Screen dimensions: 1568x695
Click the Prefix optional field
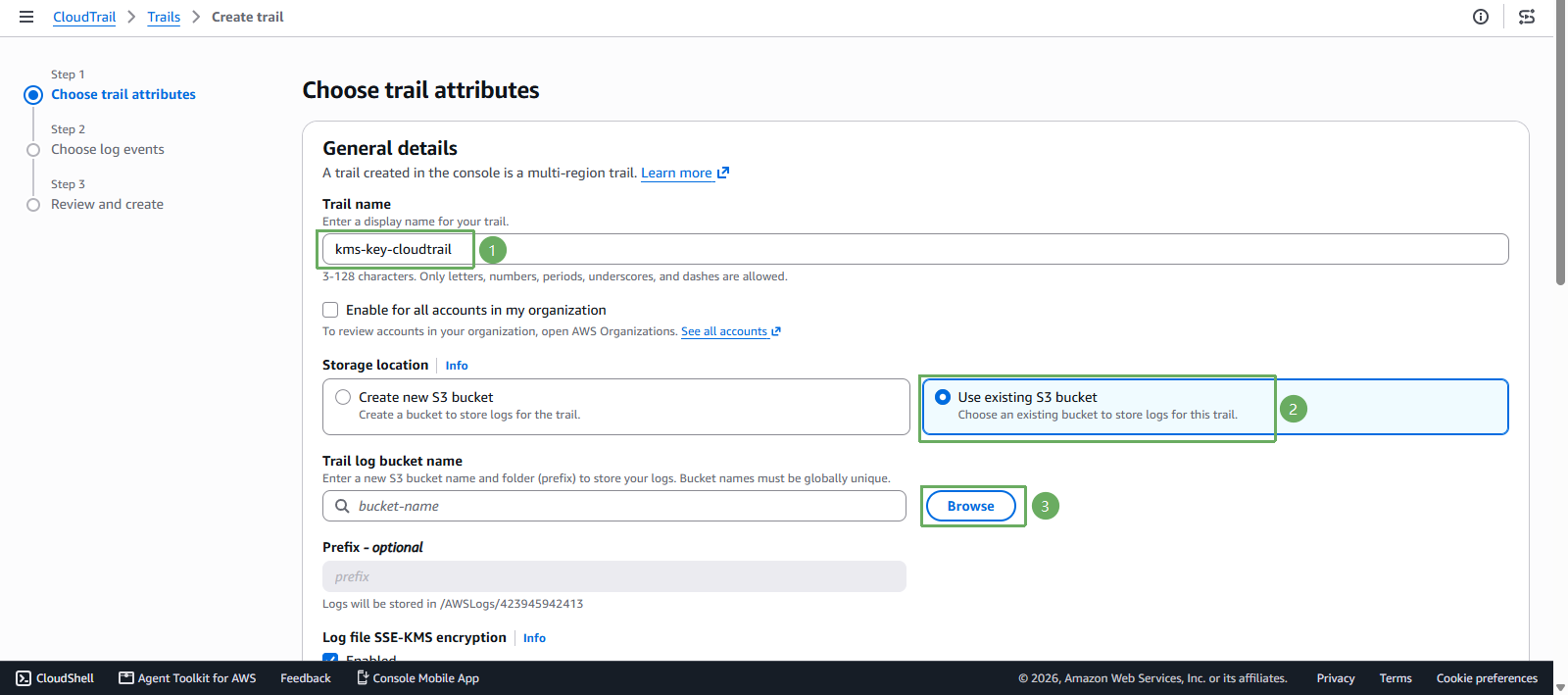point(614,576)
